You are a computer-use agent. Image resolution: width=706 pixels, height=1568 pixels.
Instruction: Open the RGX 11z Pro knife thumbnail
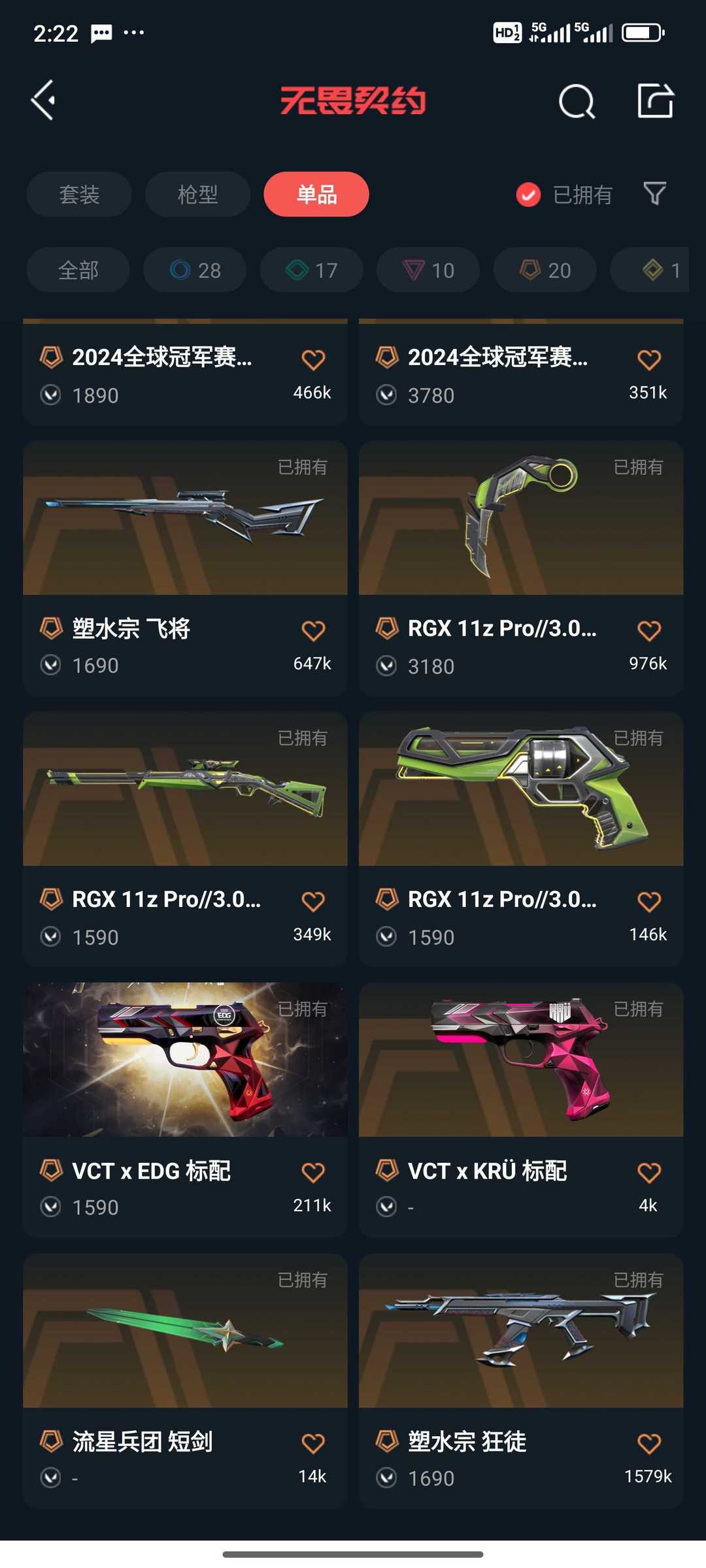point(521,517)
